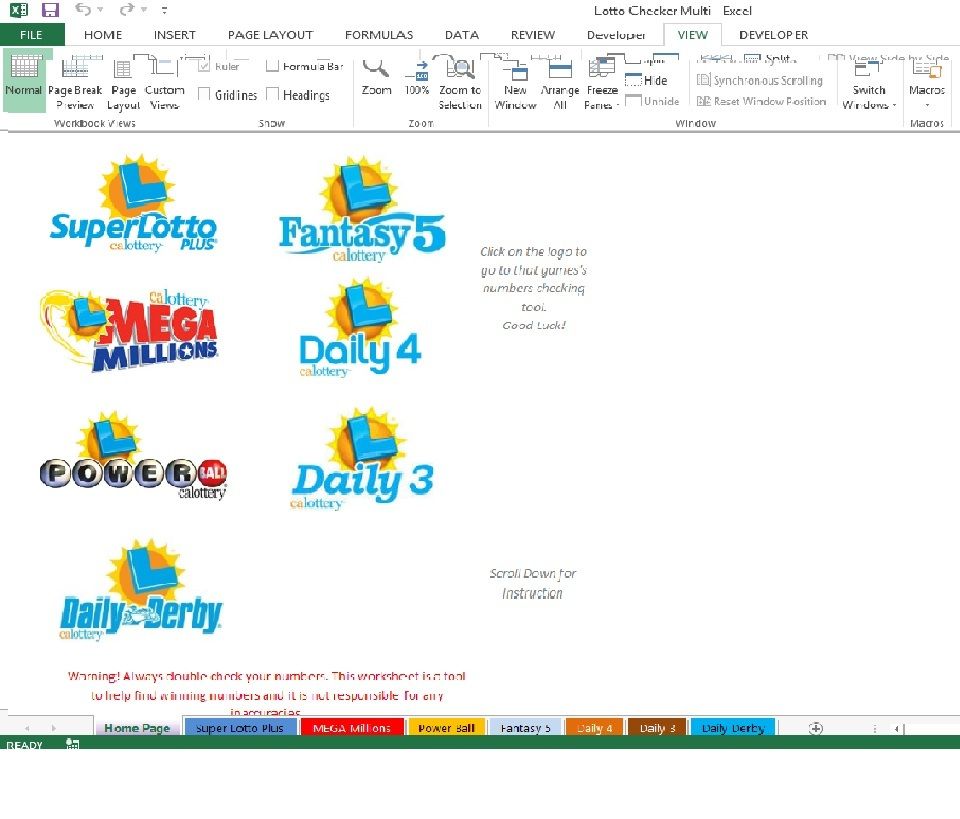Set zoom to 100%

pos(417,77)
